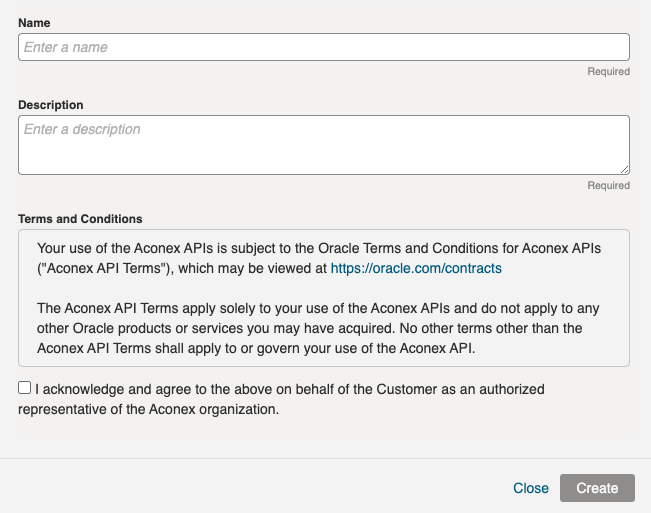Viewport: 651px width, 513px height.
Task: Click the Close link in footer
Action: 531,488
